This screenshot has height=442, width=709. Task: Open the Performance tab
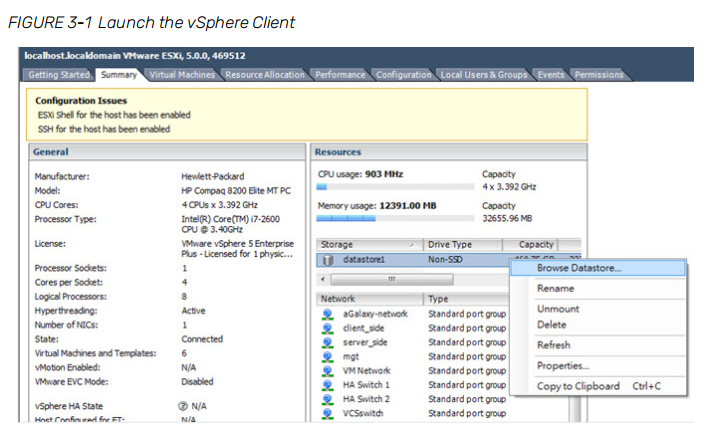(x=340, y=75)
